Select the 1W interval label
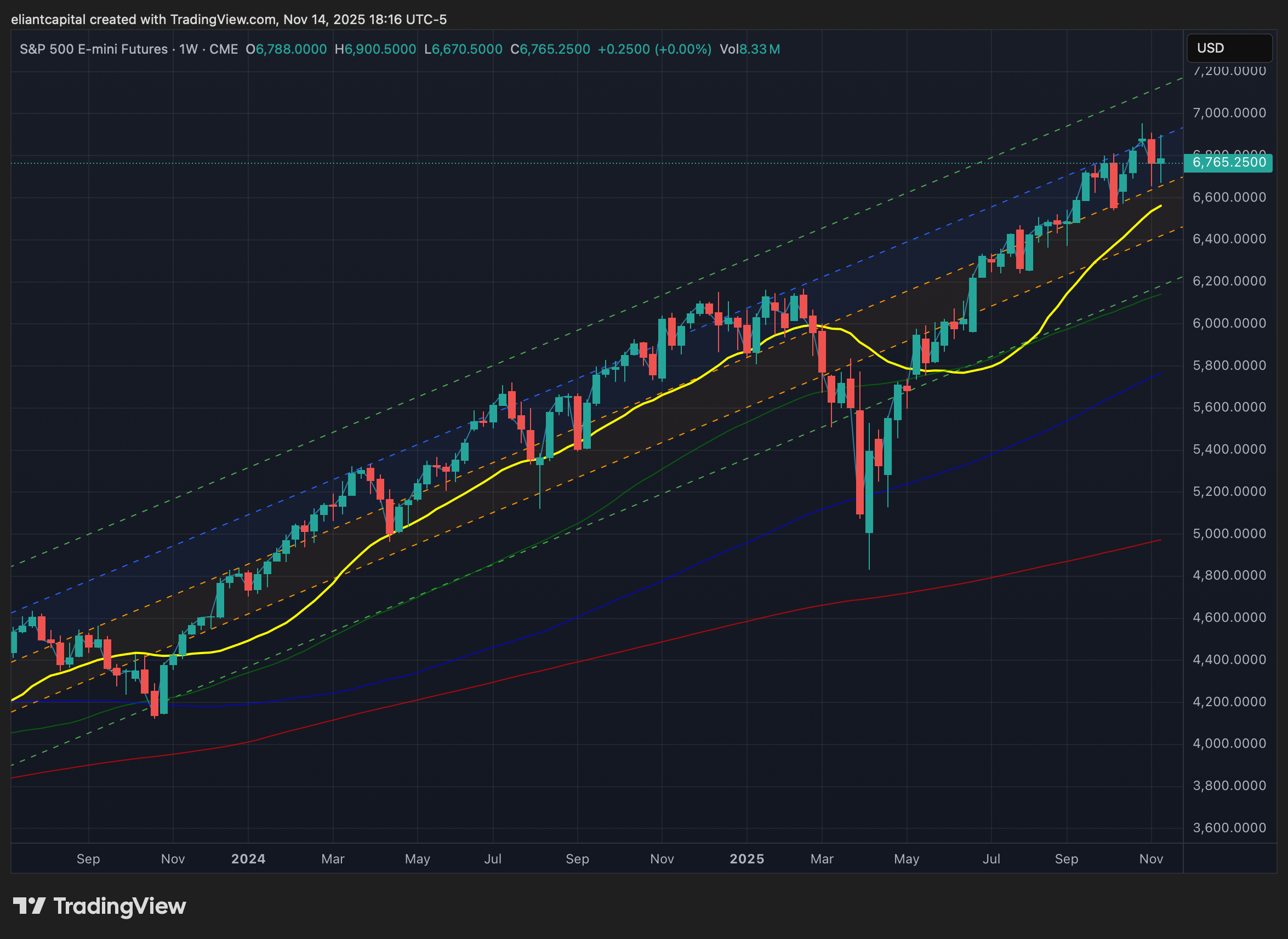1288x939 pixels. coord(188,49)
